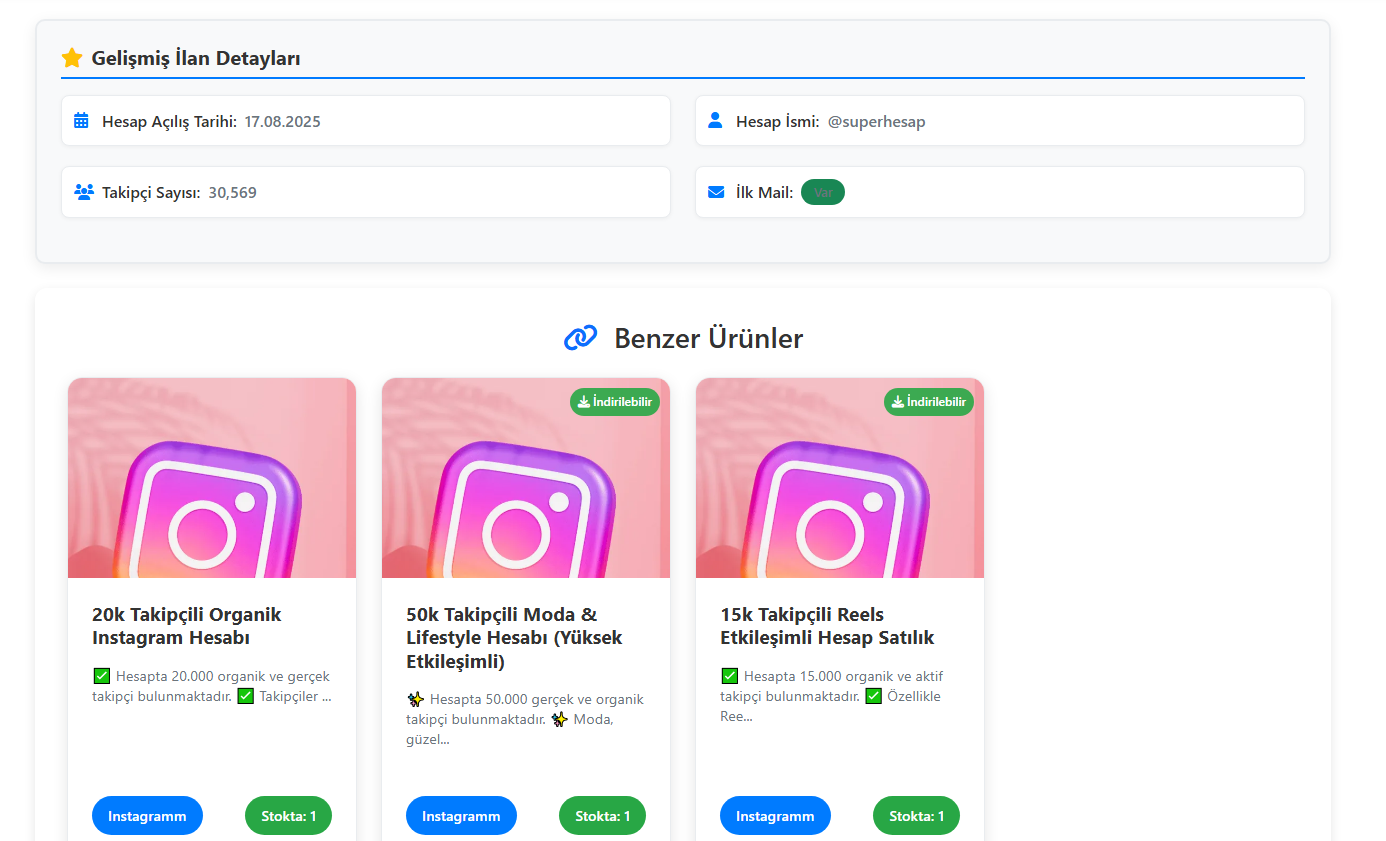Viewport: 1386px width, 841px height.
Task: Click the envelope icon beside İlk Mail
Action: [x=716, y=192]
